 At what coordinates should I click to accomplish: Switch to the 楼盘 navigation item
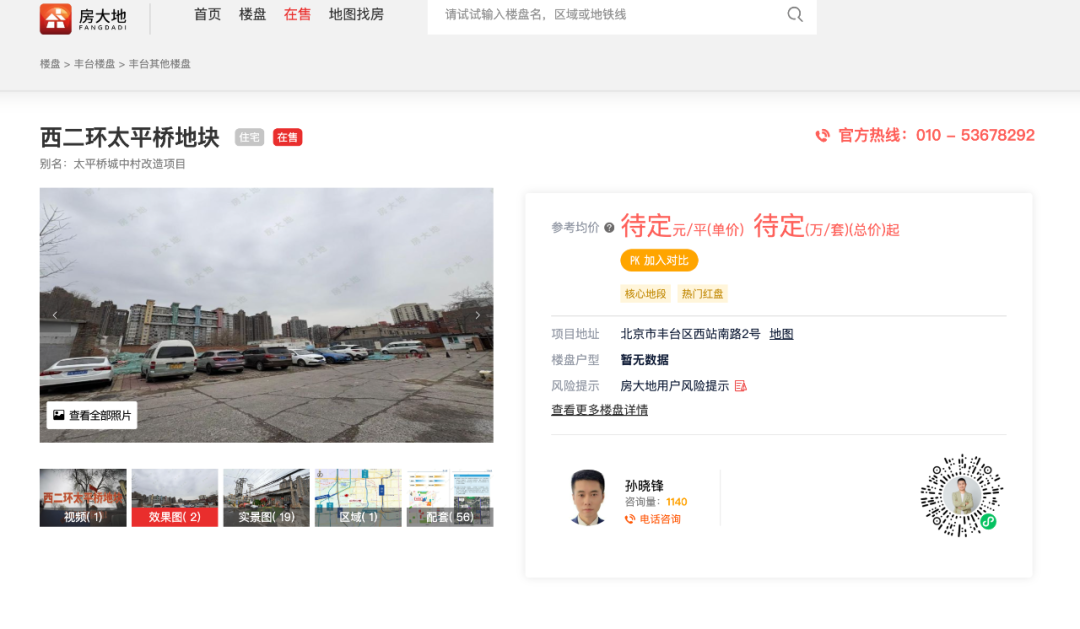252,15
